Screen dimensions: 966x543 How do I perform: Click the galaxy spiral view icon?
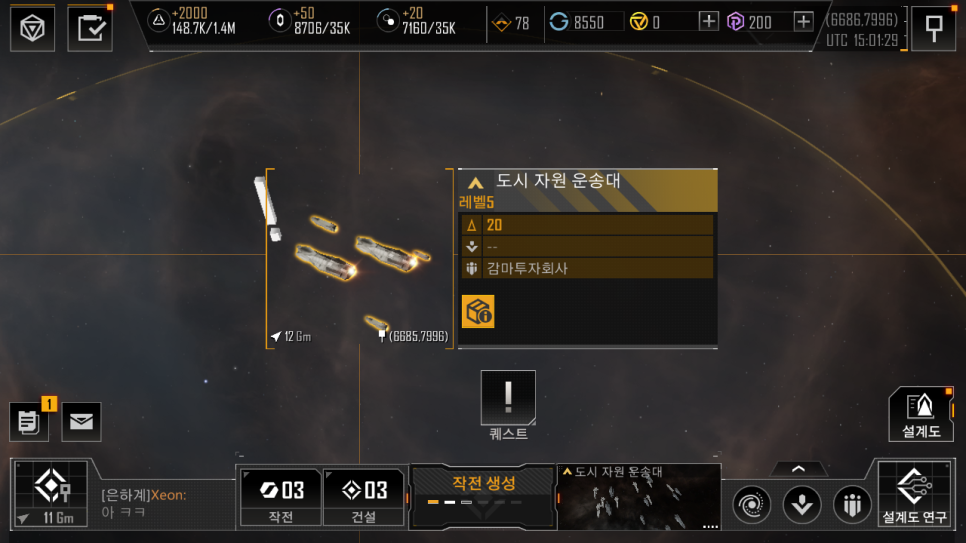coord(752,505)
